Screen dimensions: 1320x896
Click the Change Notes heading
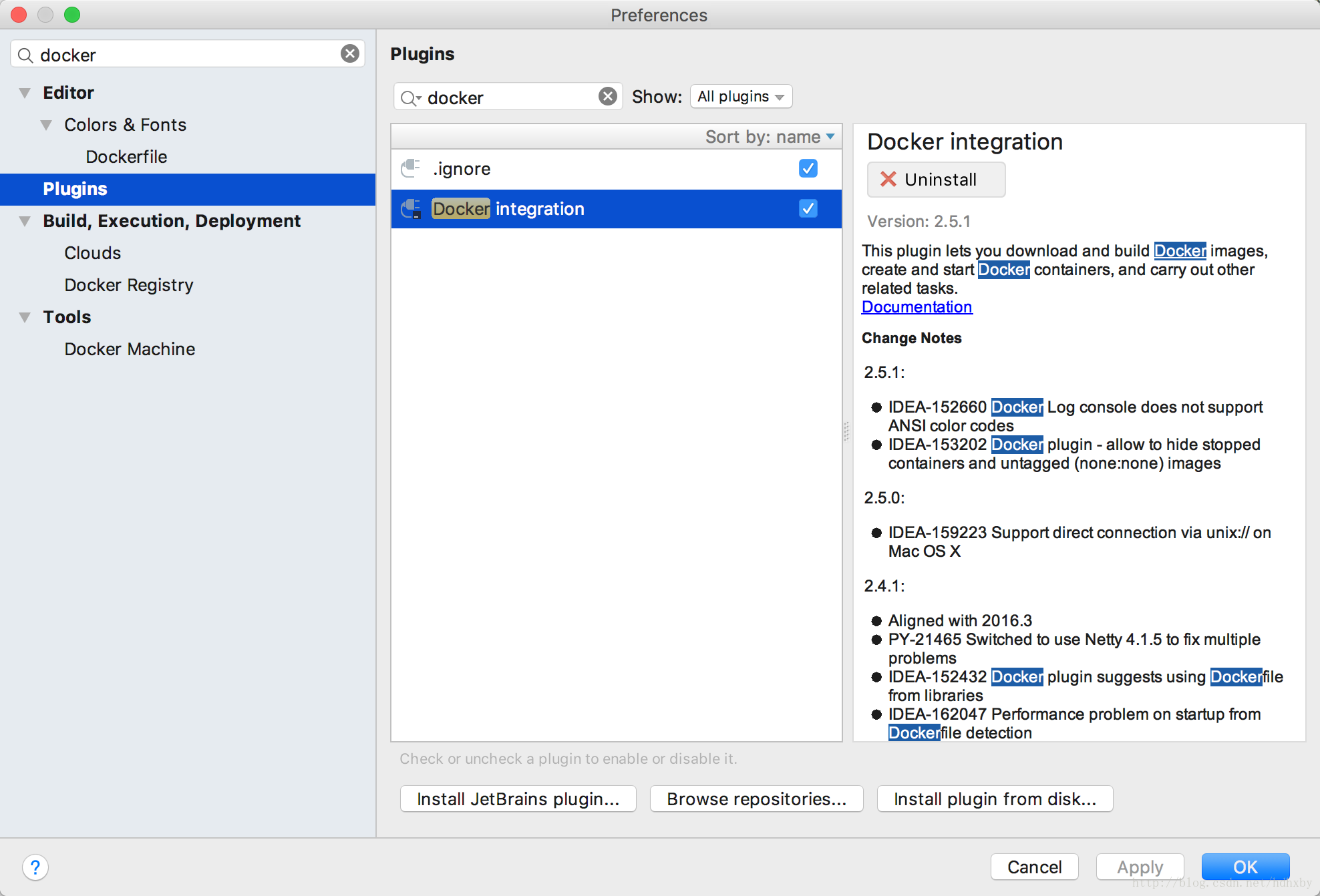(911, 338)
